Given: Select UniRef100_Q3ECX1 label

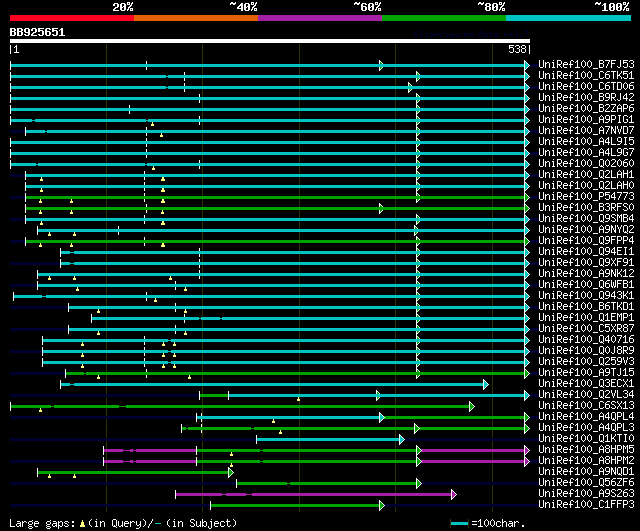Looking at the screenshot, I should click(x=586, y=384).
